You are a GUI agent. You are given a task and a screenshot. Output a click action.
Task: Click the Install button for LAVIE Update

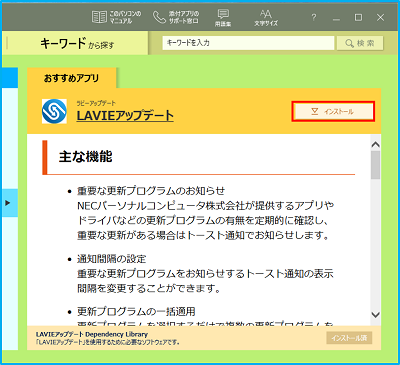[333, 111]
